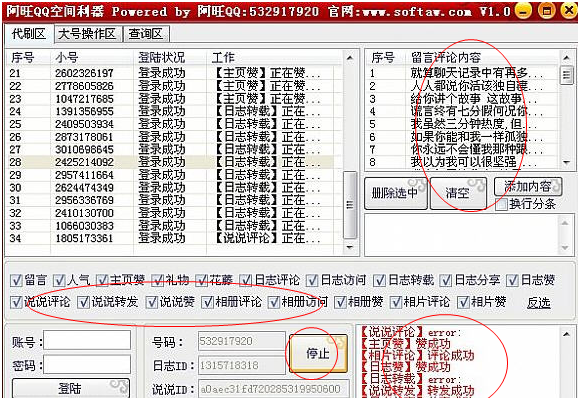Viewport: 578px width, 398px height.
Task: Click the 留言评论内容 column header
Action: pos(446,58)
